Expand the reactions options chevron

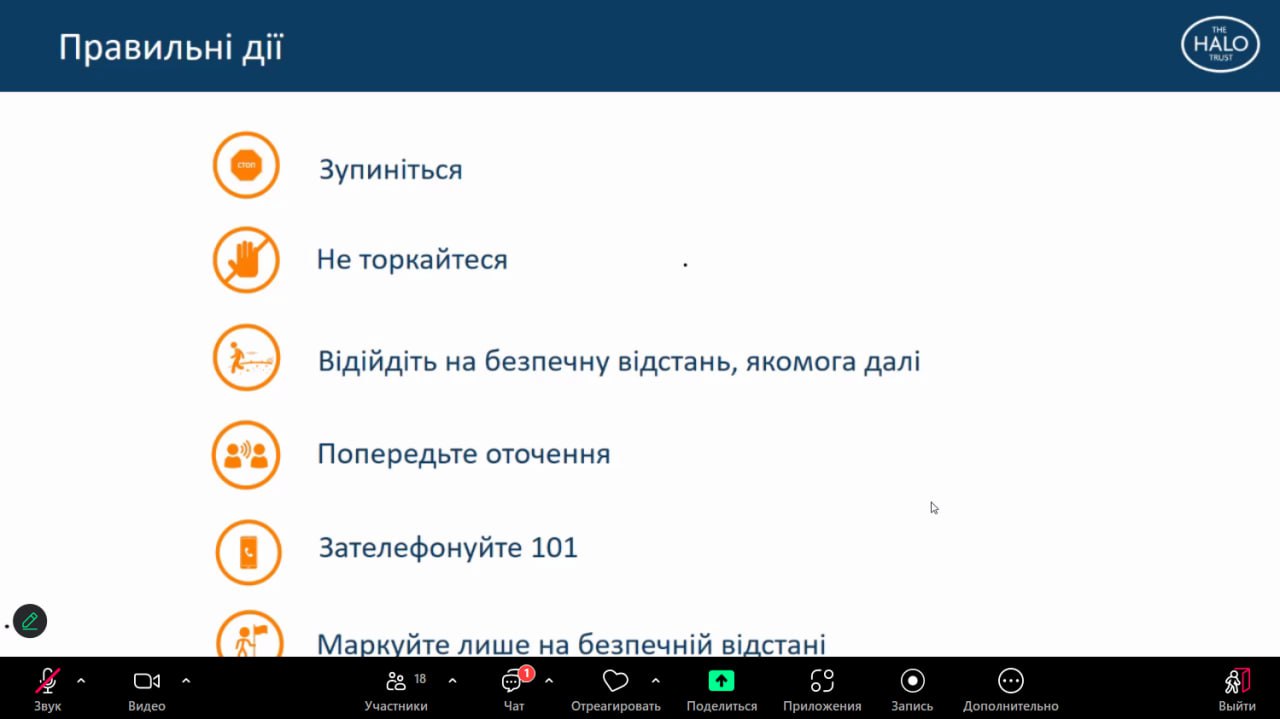pos(656,681)
